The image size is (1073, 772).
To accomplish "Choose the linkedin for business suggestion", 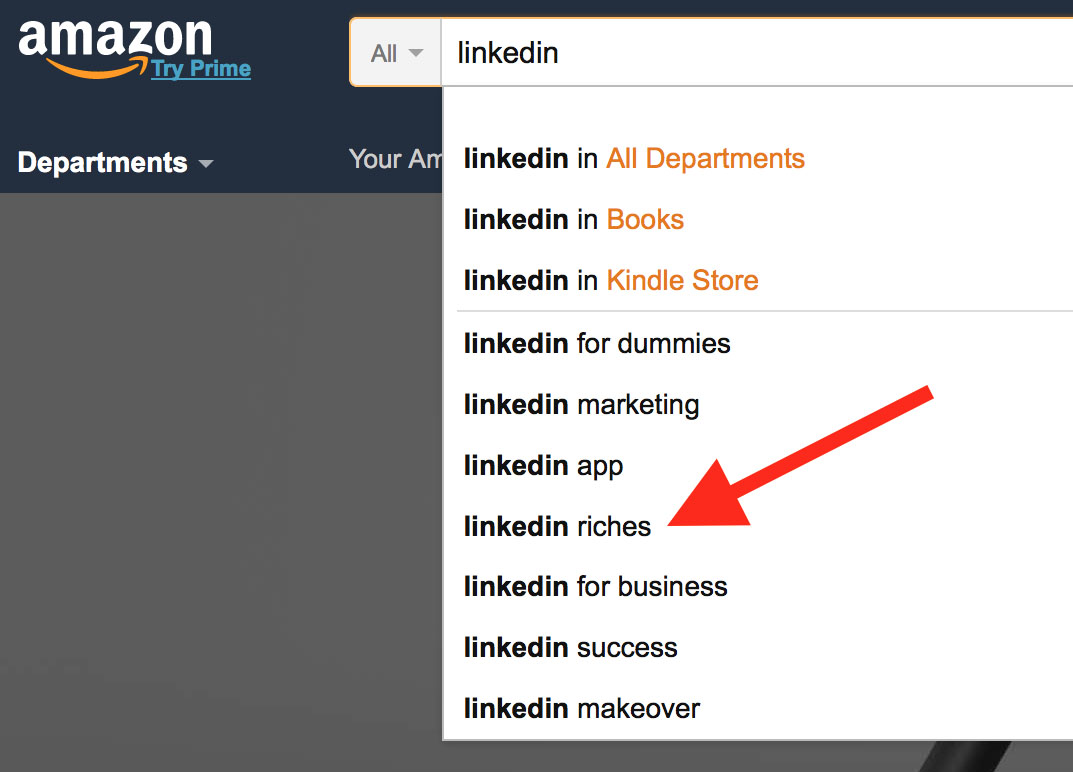I will [x=758, y=587].
